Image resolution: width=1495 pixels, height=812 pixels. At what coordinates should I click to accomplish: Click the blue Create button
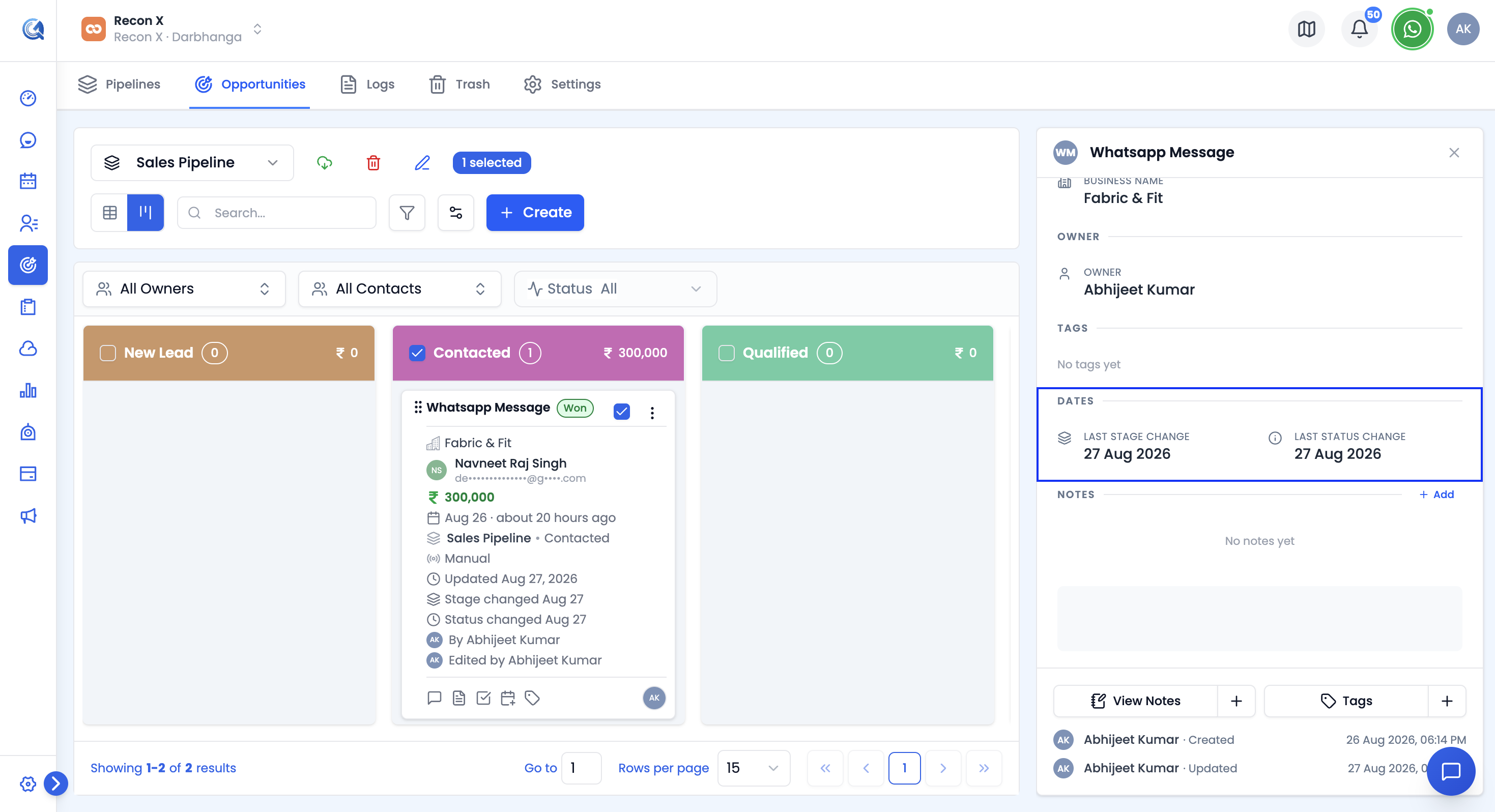coord(534,213)
